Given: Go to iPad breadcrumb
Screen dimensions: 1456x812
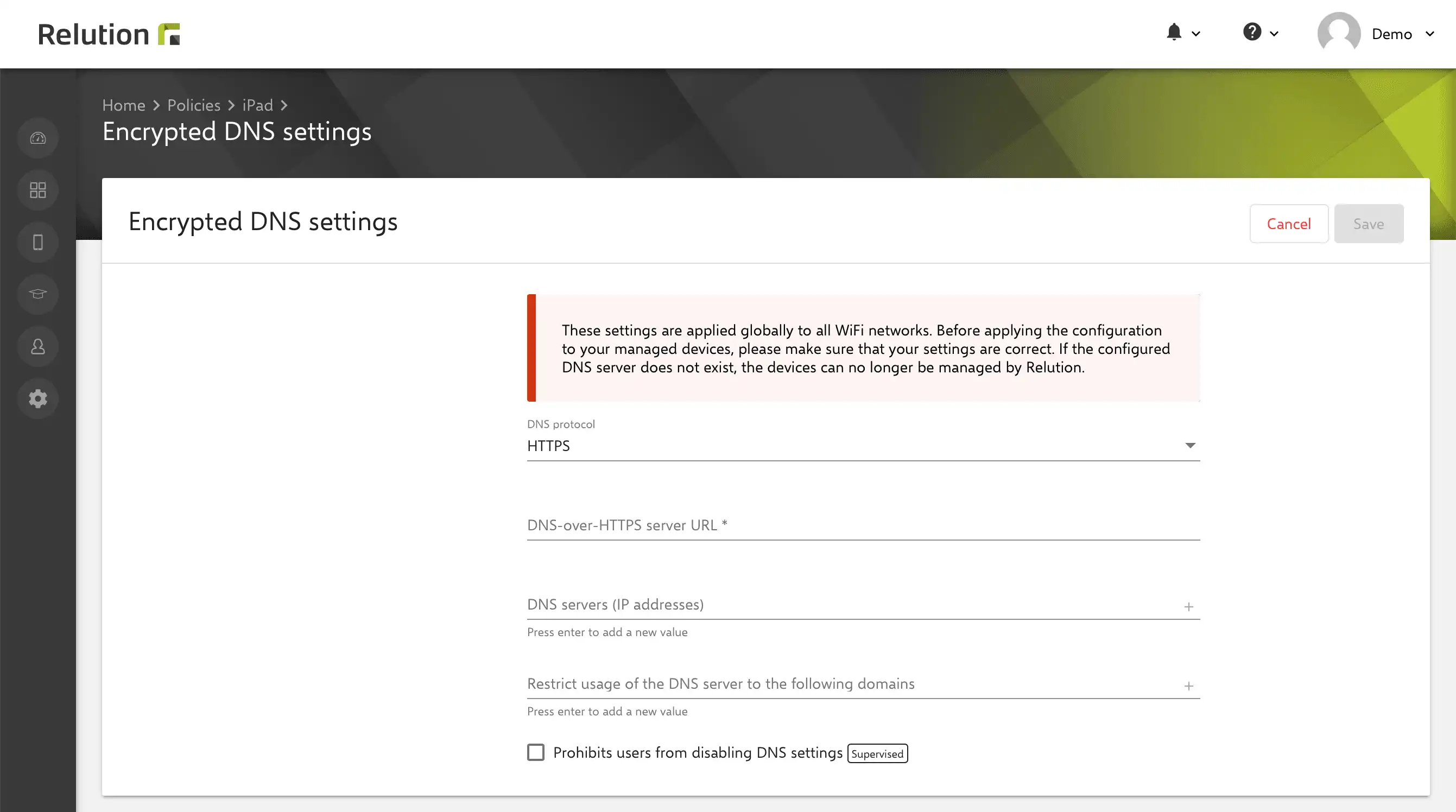Looking at the screenshot, I should (x=258, y=105).
